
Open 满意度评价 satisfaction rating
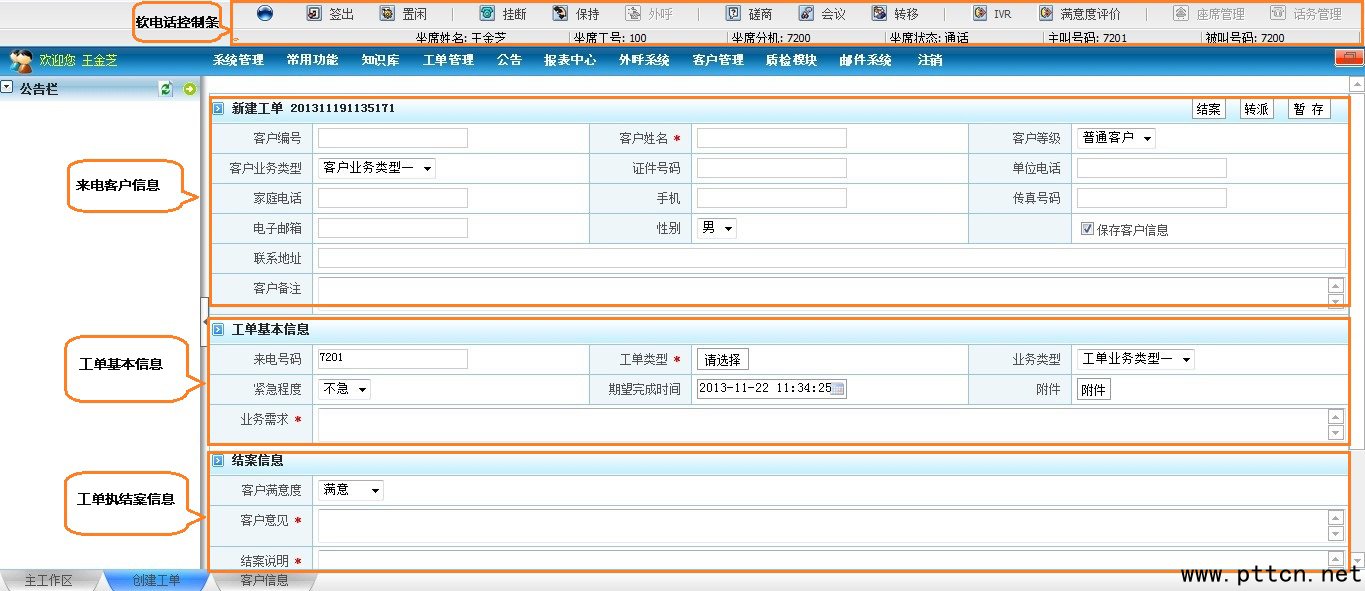click(x=1046, y=14)
